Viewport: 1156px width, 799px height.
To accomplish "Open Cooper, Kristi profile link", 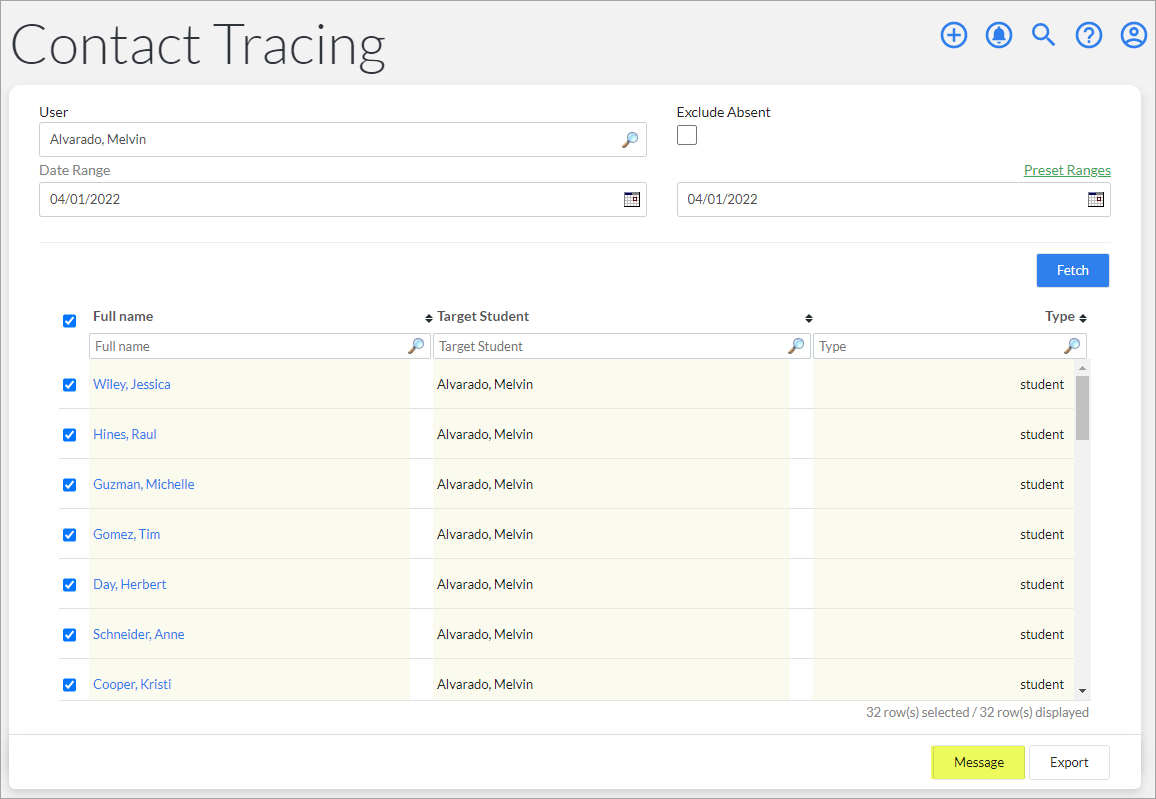I will click(x=132, y=684).
